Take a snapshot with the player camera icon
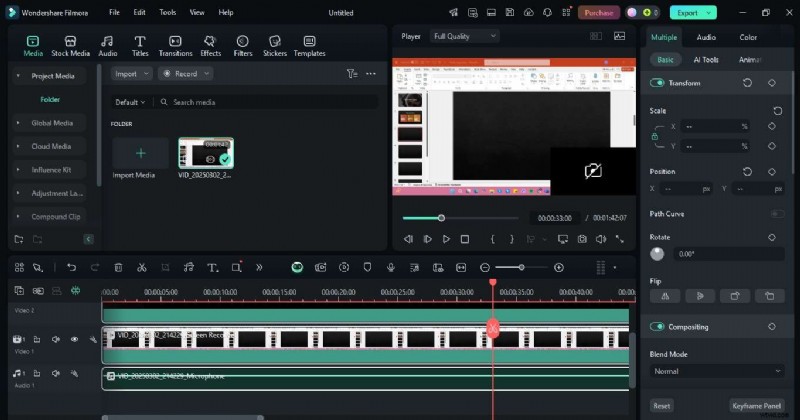This screenshot has height=420, width=800. [581, 239]
